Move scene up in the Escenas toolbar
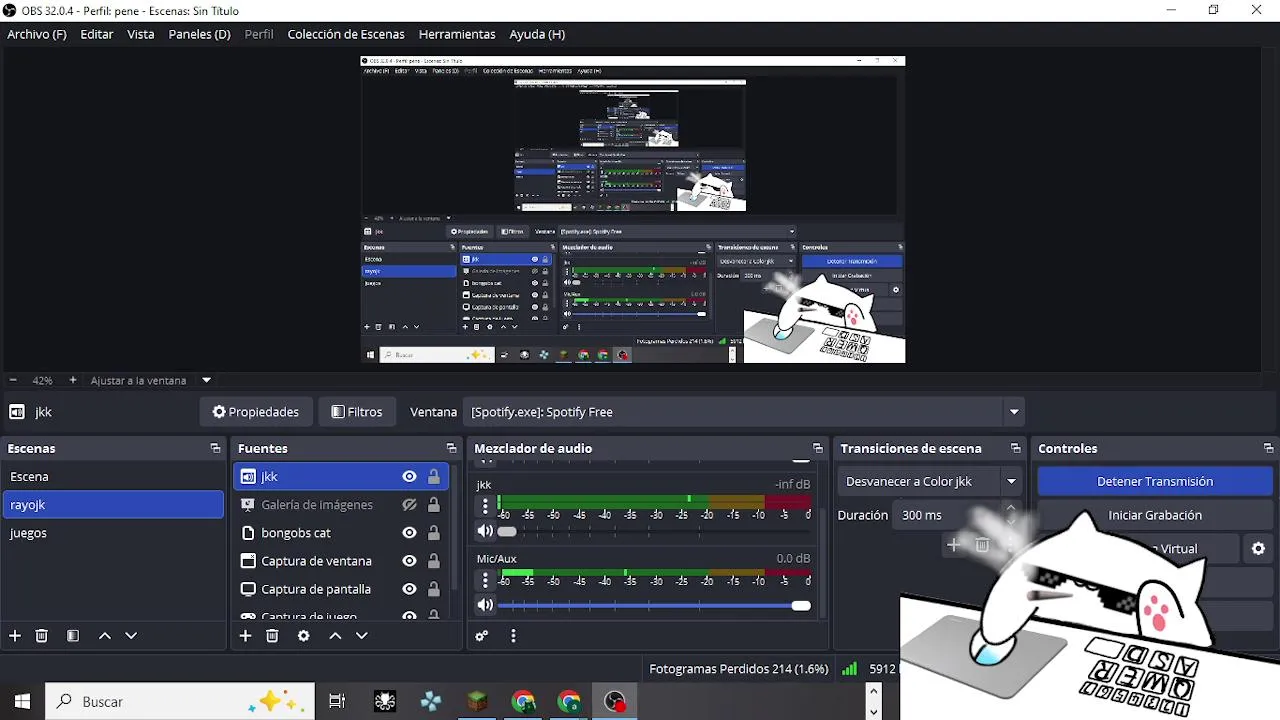This screenshot has height=720, width=1280. pos(104,636)
